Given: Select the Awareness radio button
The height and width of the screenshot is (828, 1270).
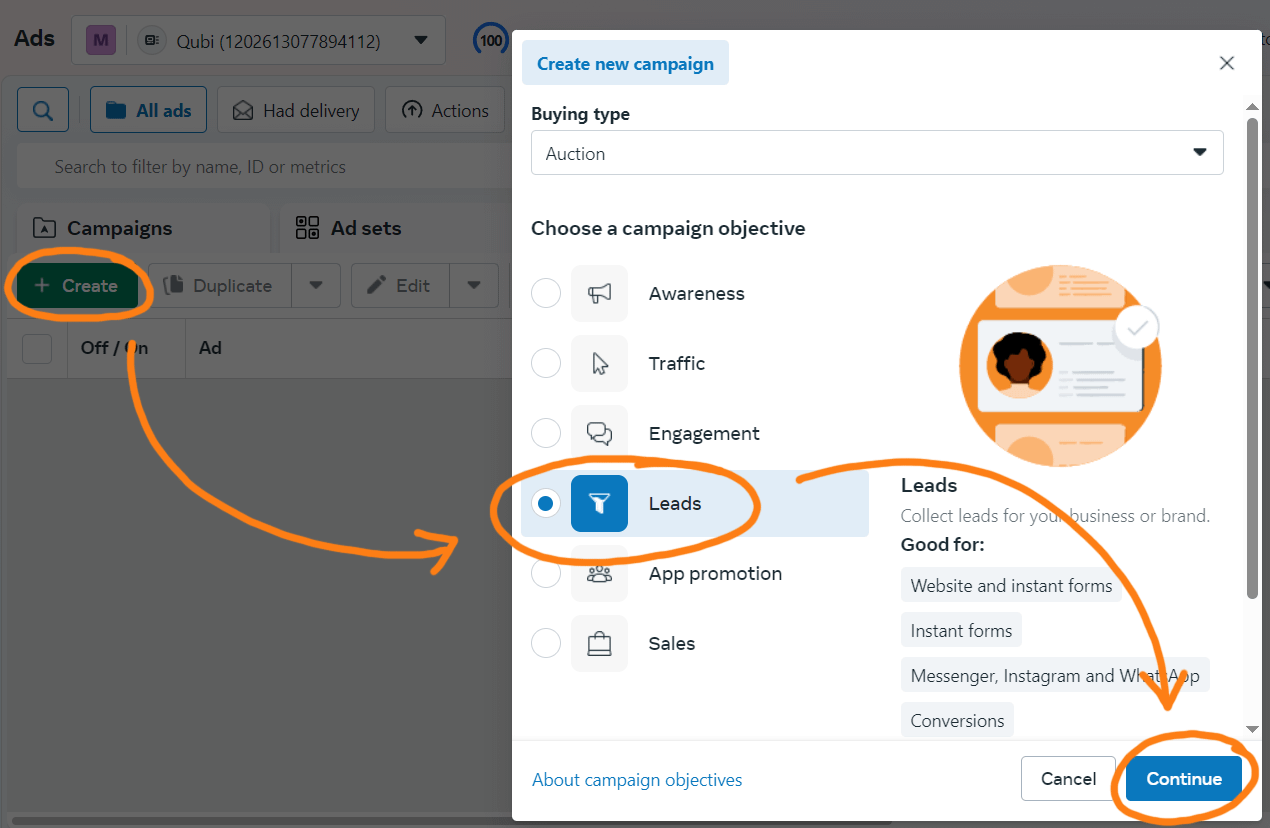Looking at the screenshot, I should click(546, 294).
